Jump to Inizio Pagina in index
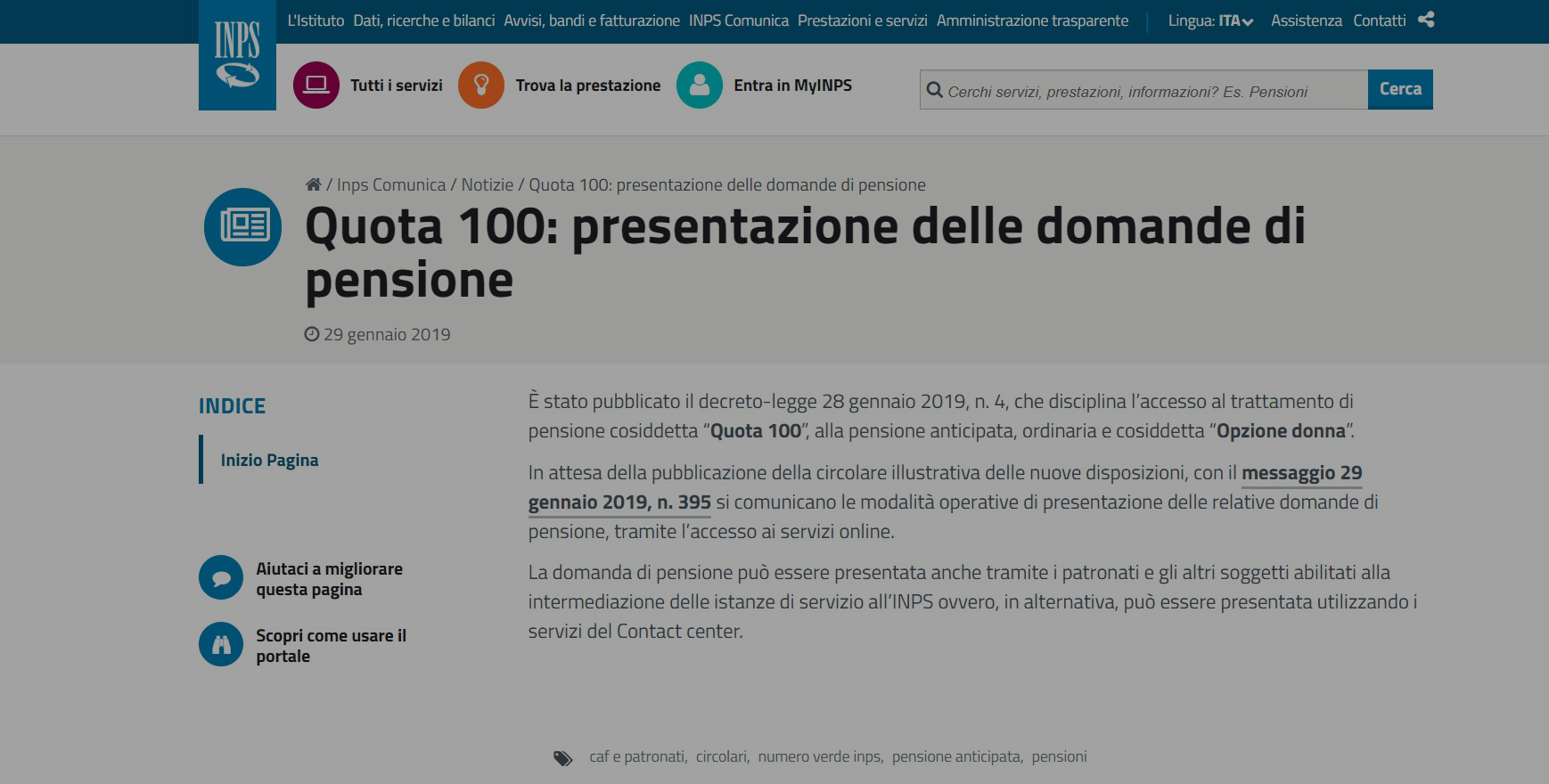 (x=269, y=460)
